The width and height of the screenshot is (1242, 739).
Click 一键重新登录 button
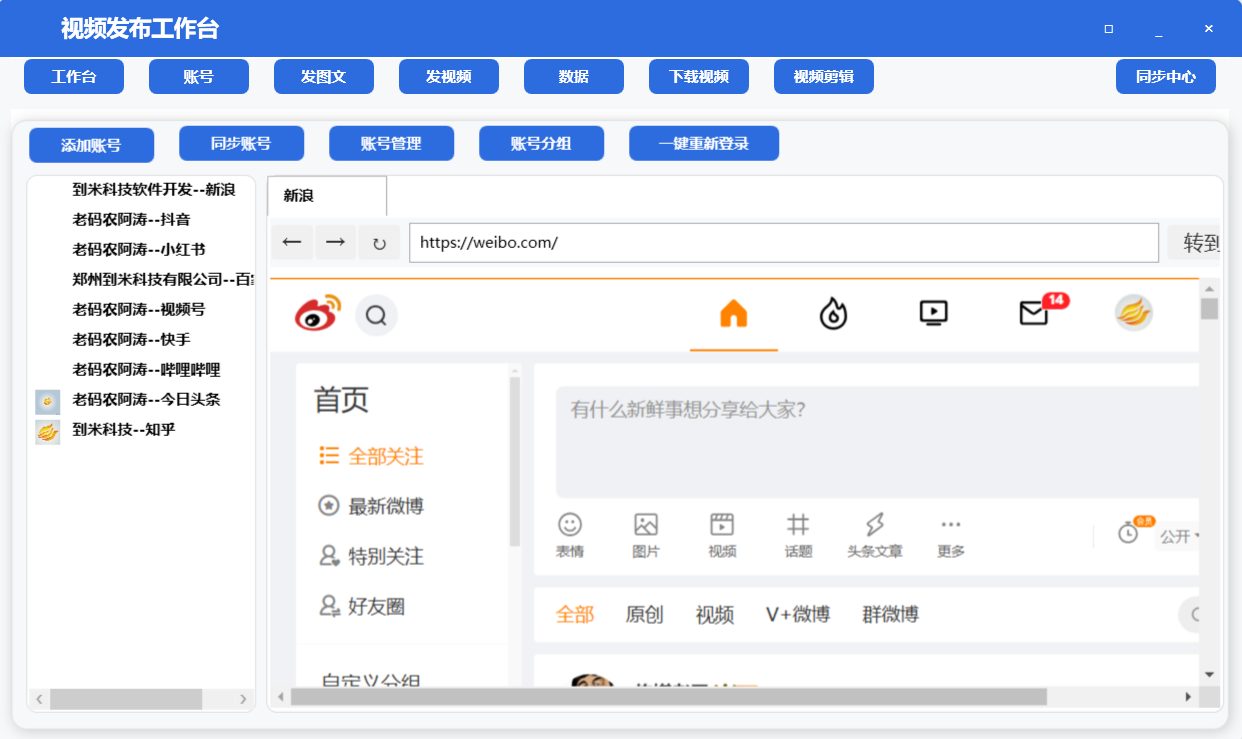(704, 143)
